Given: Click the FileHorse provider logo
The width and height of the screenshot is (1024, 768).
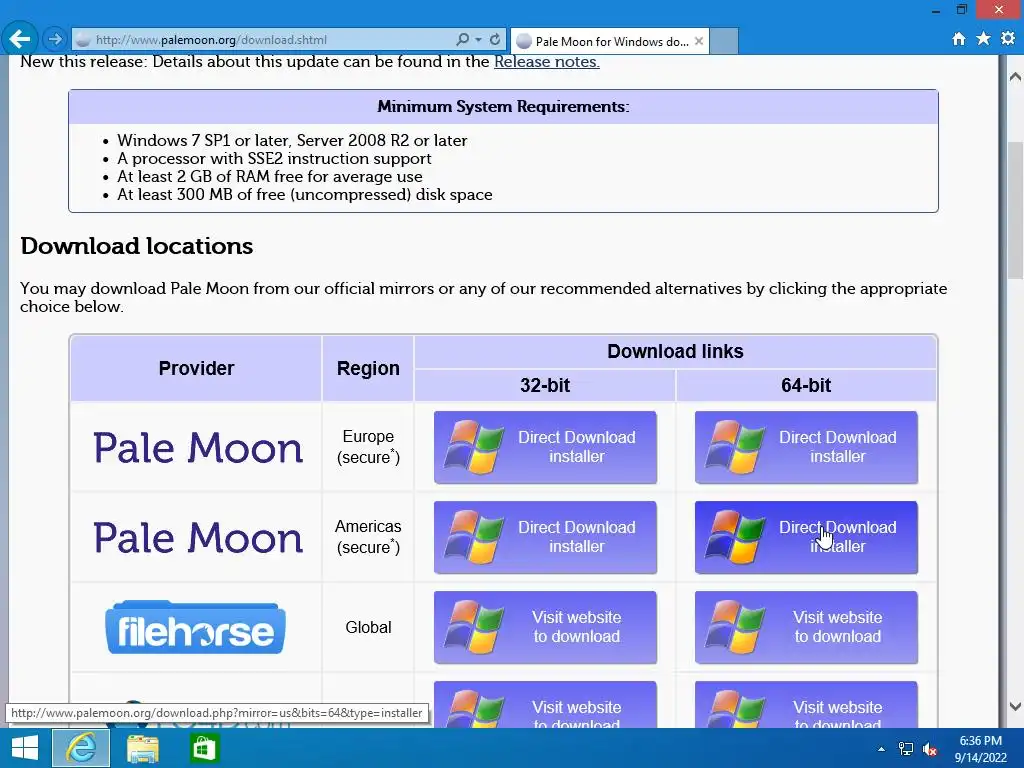Looking at the screenshot, I should pyautogui.click(x=195, y=628).
